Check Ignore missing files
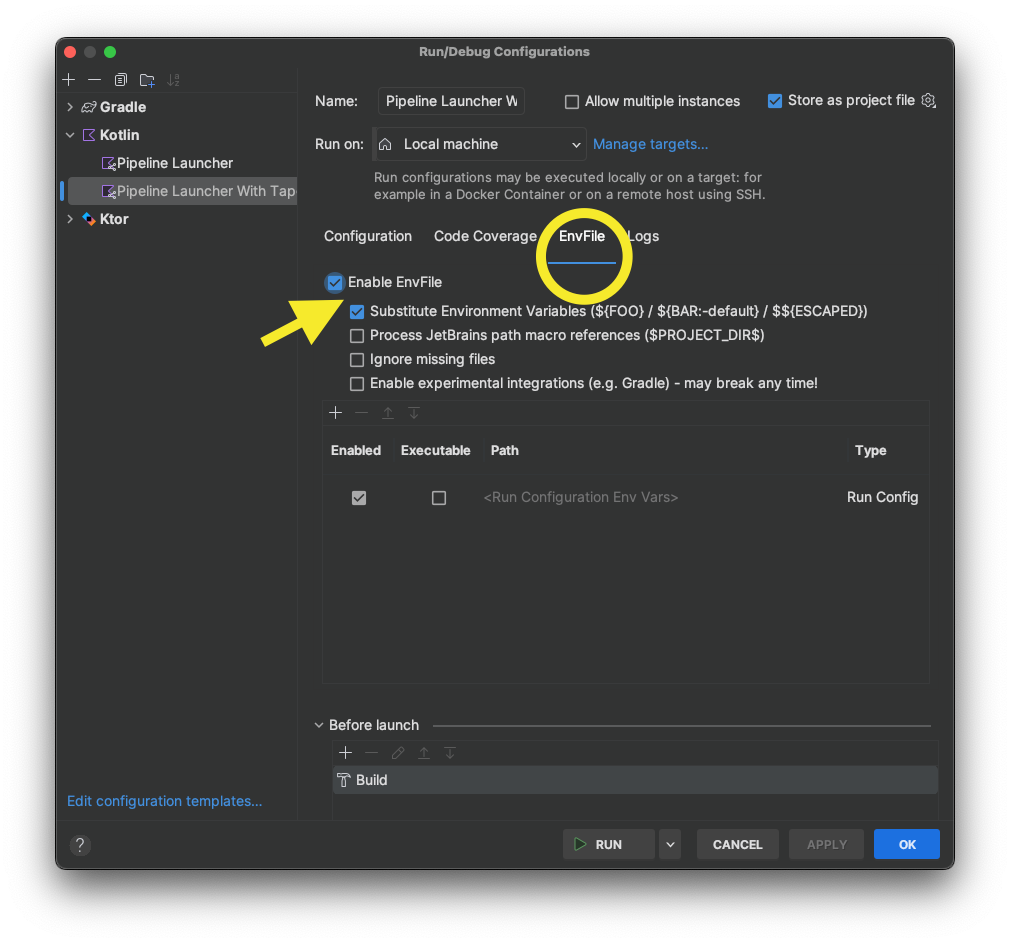The width and height of the screenshot is (1010, 943). coord(357,359)
